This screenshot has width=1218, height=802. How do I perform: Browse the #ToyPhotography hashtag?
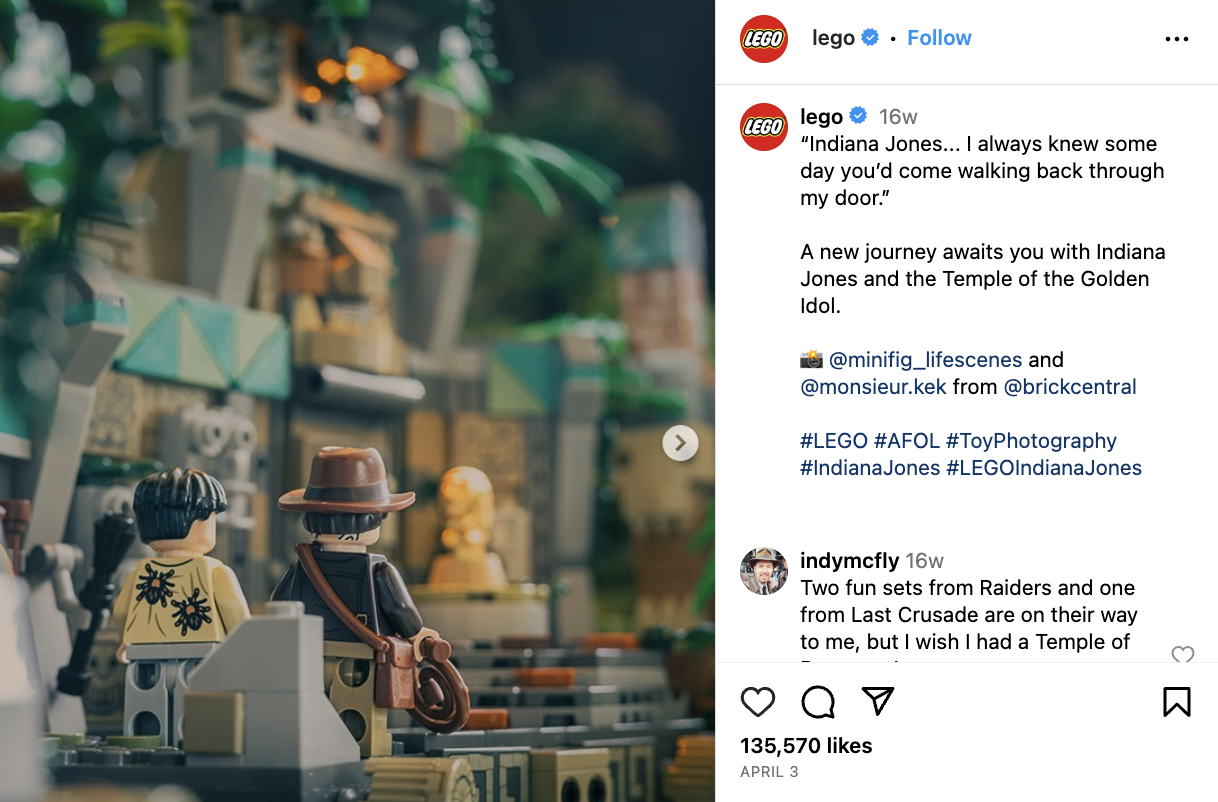[x=1031, y=440]
